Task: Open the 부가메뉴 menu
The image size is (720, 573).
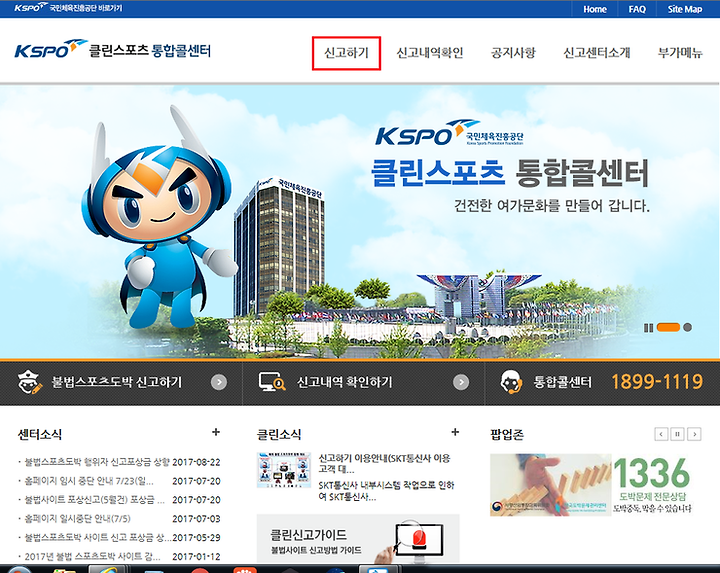Action: point(680,53)
